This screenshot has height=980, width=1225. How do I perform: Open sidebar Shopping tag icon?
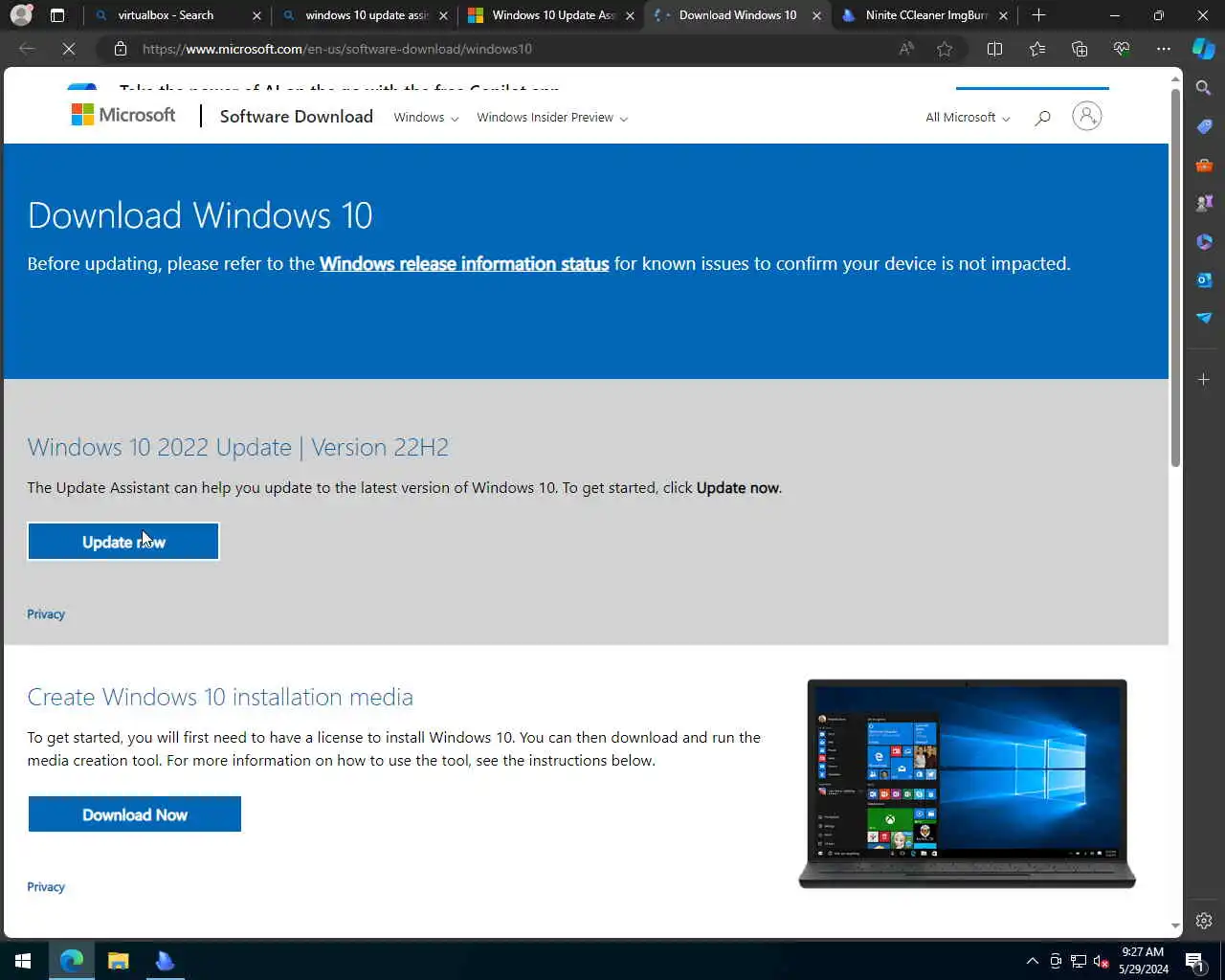(x=1204, y=126)
